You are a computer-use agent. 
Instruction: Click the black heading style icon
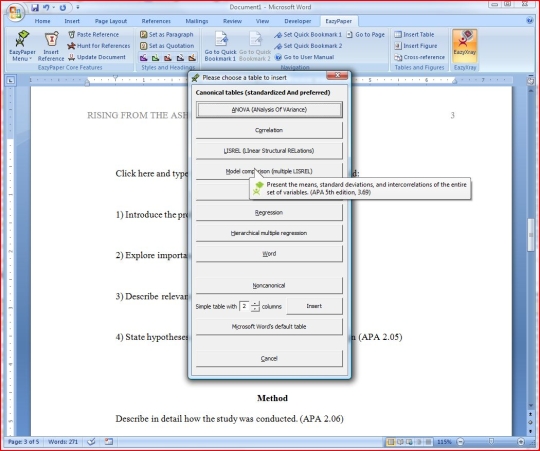coord(180,57)
